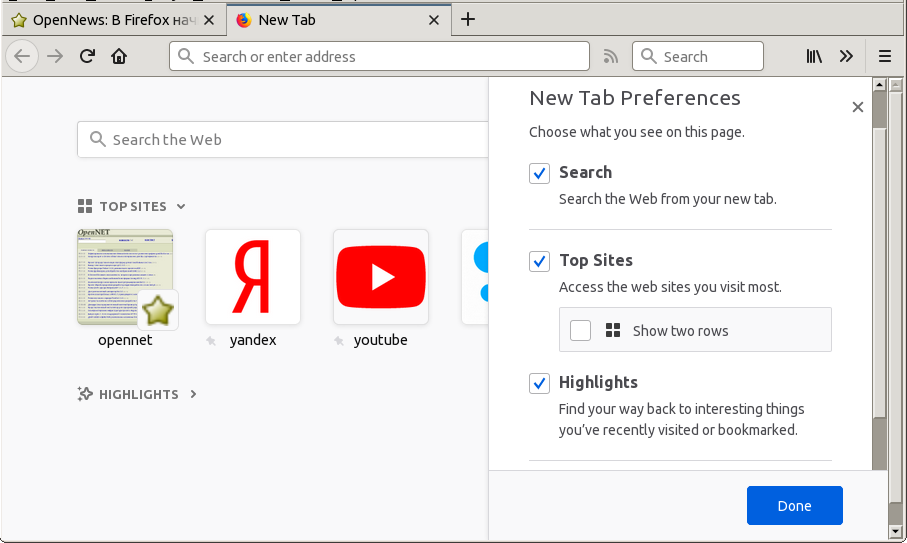
Task: Collapse the Top Sites section chevron
Action: (x=181, y=207)
